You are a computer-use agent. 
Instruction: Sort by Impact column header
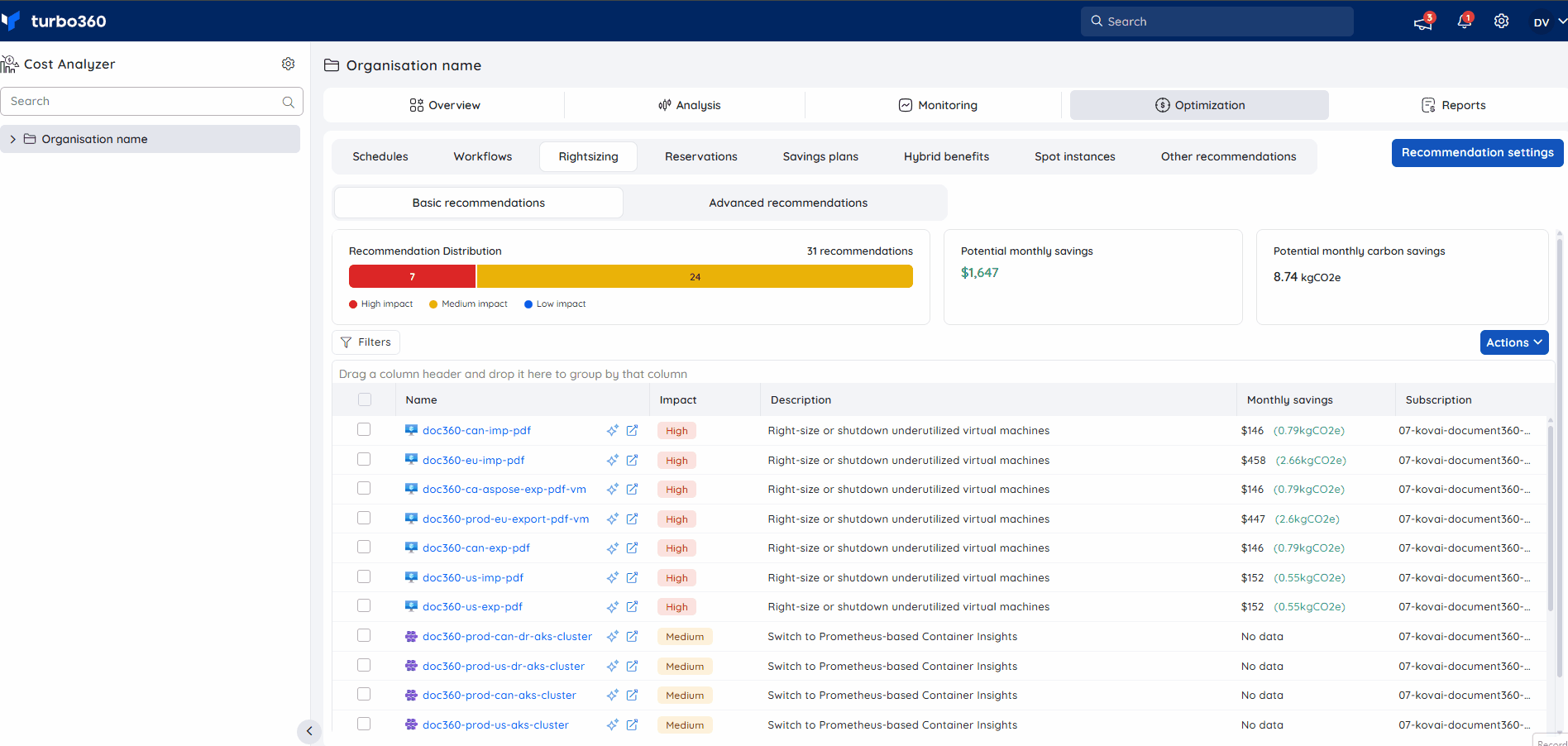click(678, 400)
